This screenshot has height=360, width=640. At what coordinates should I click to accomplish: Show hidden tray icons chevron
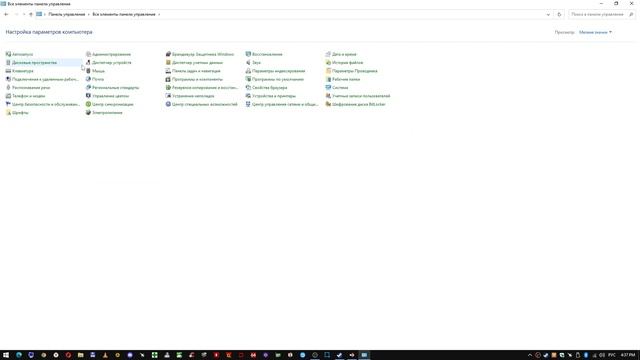(x=530, y=355)
